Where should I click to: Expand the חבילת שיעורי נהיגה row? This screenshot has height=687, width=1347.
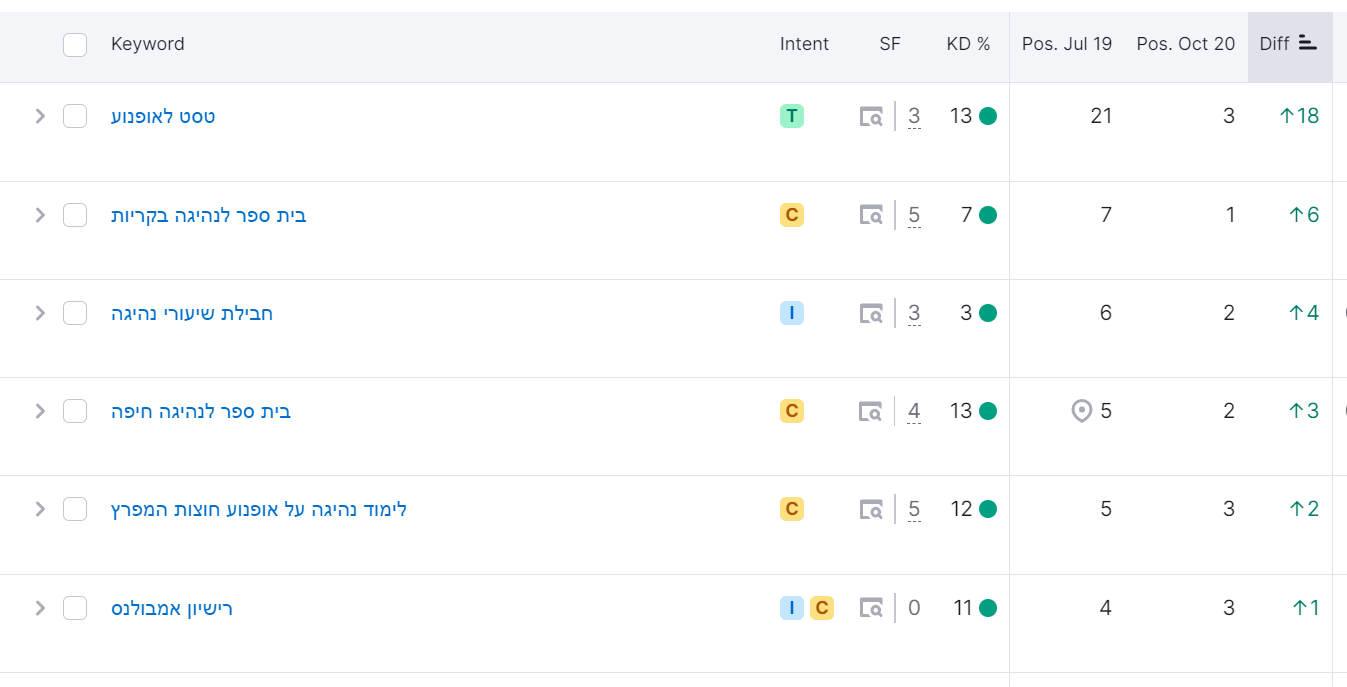[40, 313]
